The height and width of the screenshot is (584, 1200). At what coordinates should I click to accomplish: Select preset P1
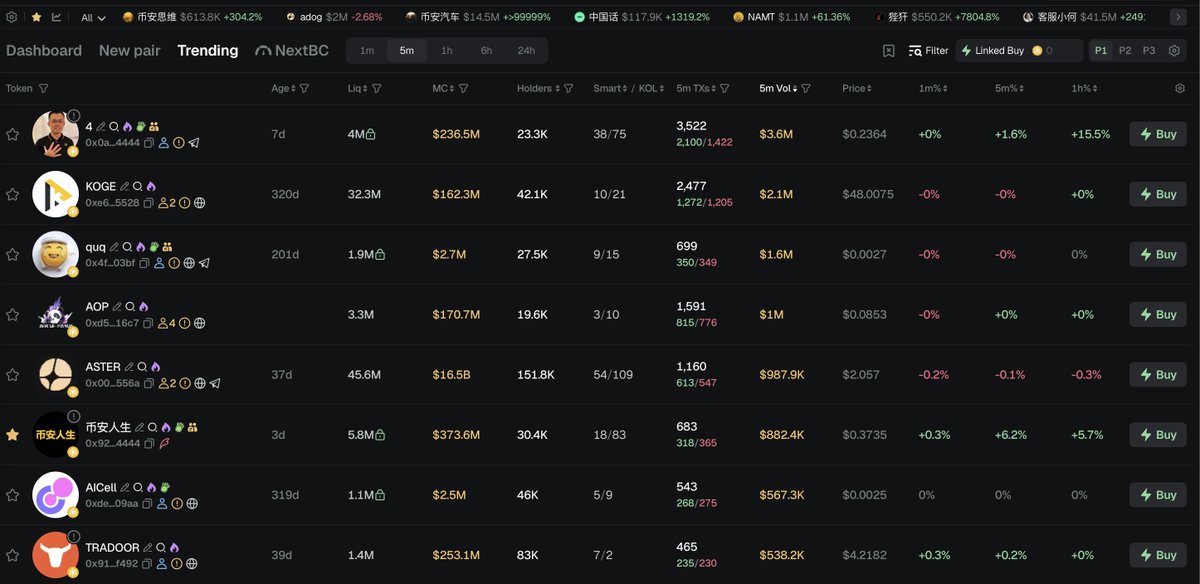tap(1101, 50)
